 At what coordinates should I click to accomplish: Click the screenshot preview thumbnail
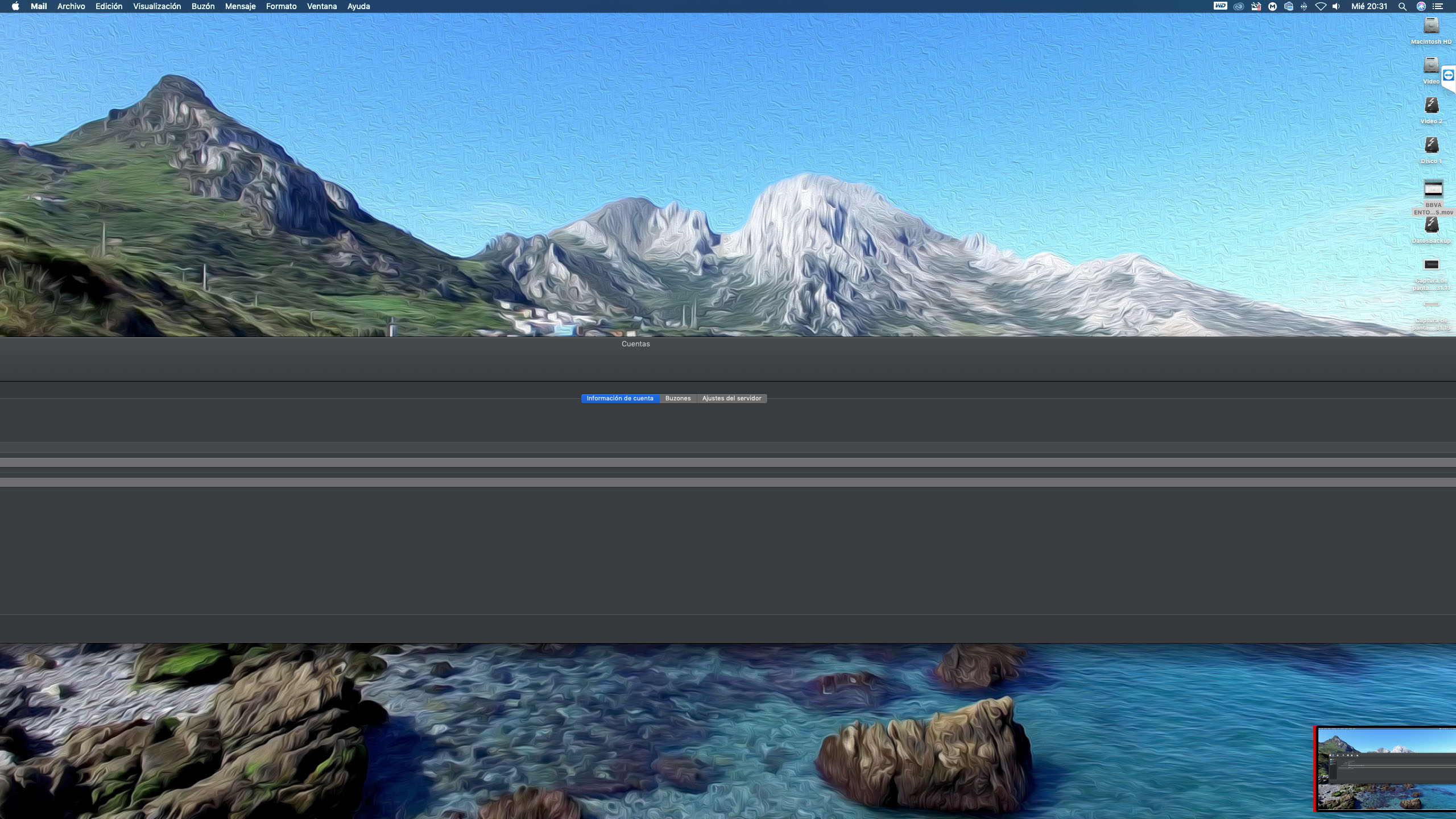pyautogui.click(x=1385, y=769)
